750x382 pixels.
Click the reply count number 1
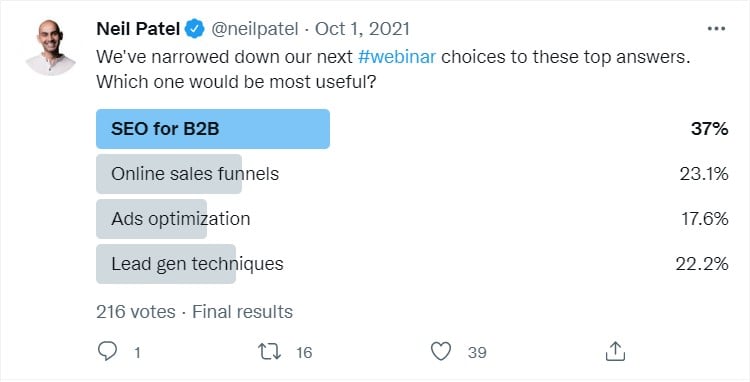[x=137, y=352]
